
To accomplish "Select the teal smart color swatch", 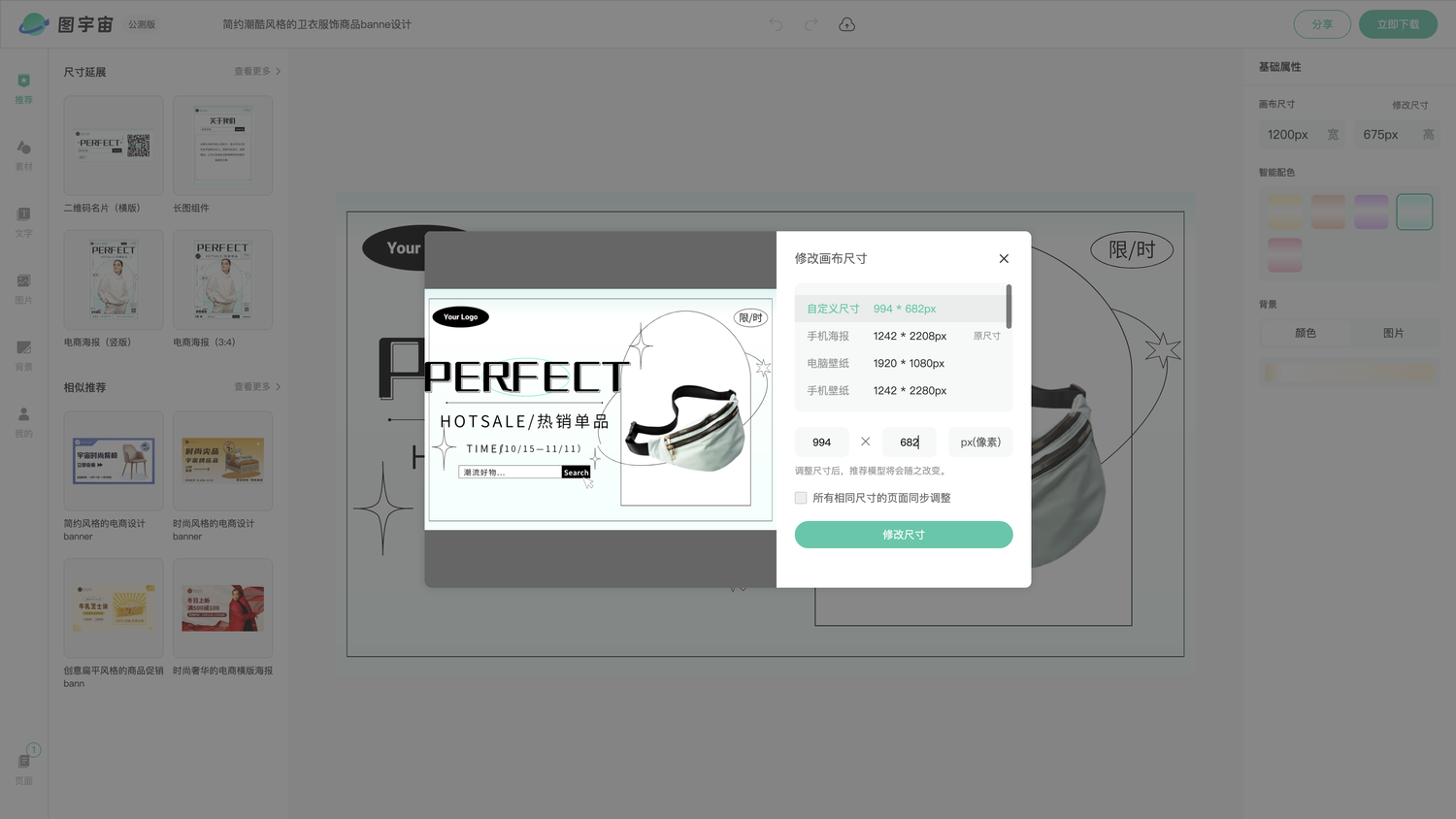I will click(x=1414, y=212).
